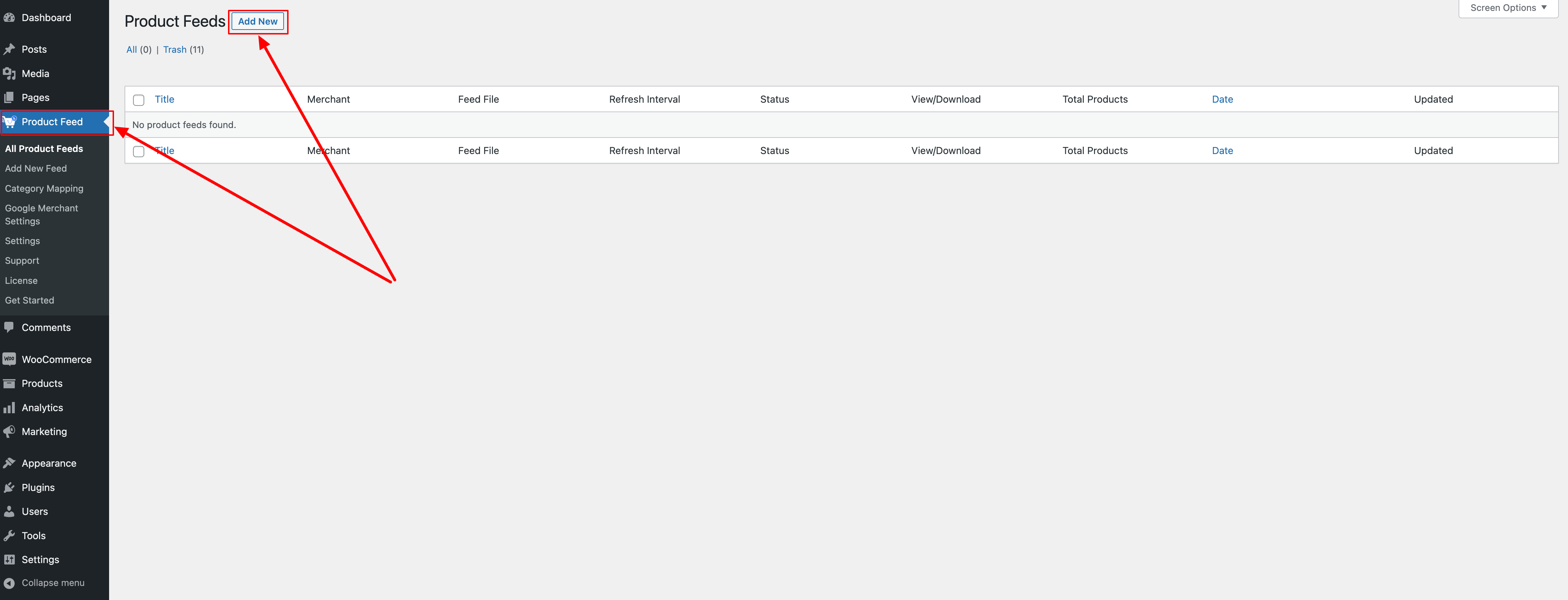Open Add New Feed sidebar item
Image resolution: width=1568 pixels, height=600 pixels.
point(35,168)
